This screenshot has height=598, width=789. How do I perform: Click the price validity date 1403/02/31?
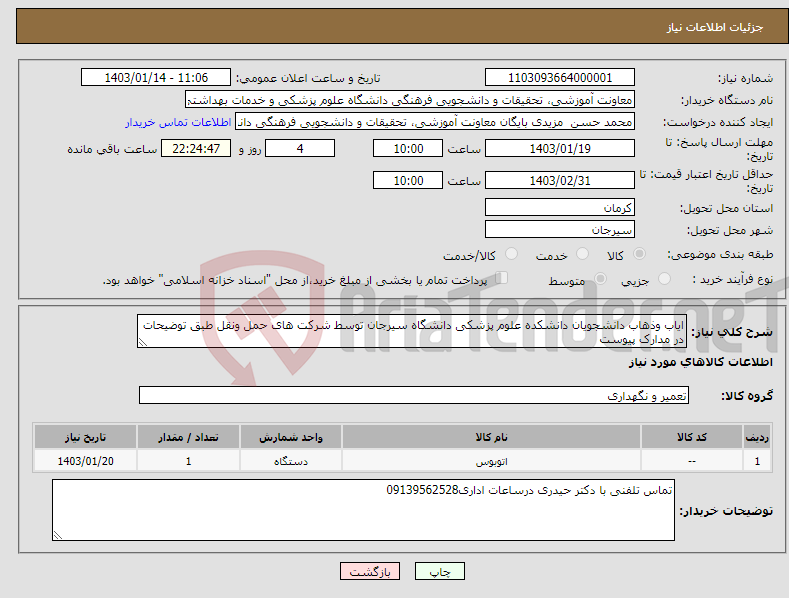point(560,180)
